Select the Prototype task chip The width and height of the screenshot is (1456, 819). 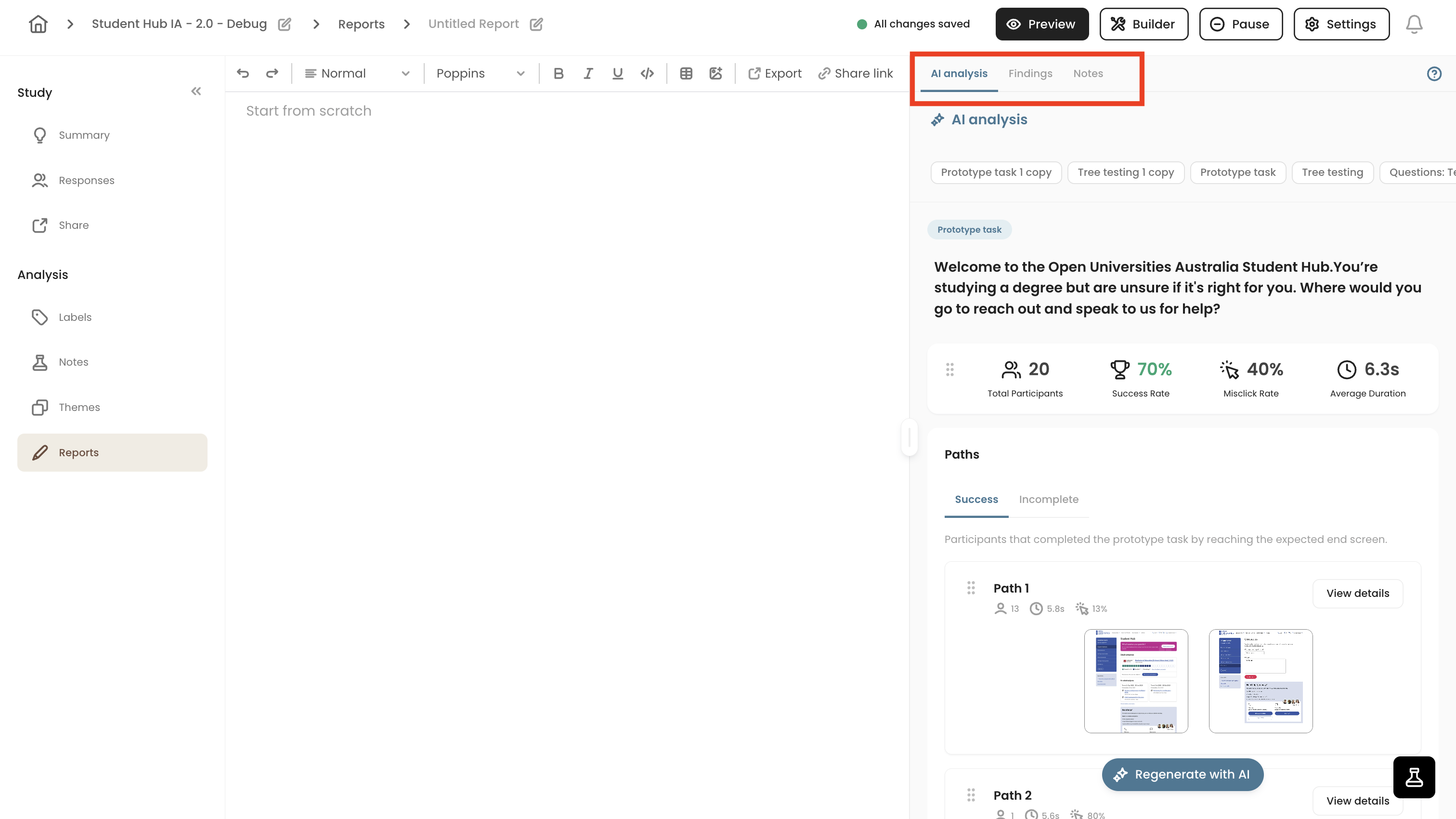click(1237, 172)
